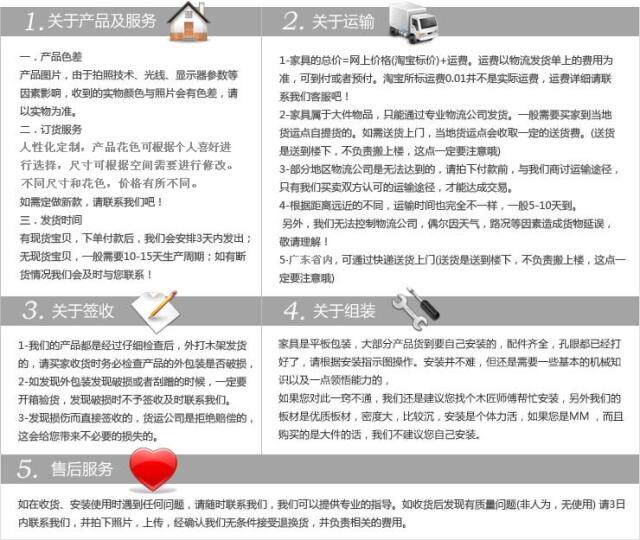Select the 关于运输 heading
This screenshot has width=640, height=540.
[x=343, y=23]
